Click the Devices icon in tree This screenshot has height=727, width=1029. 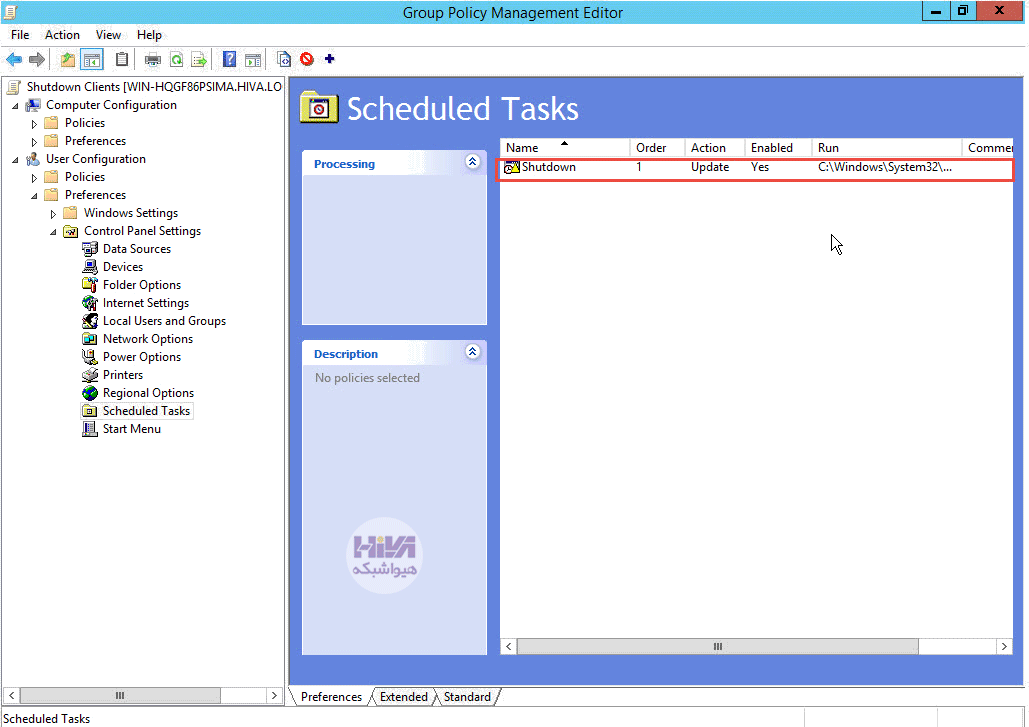click(90, 267)
